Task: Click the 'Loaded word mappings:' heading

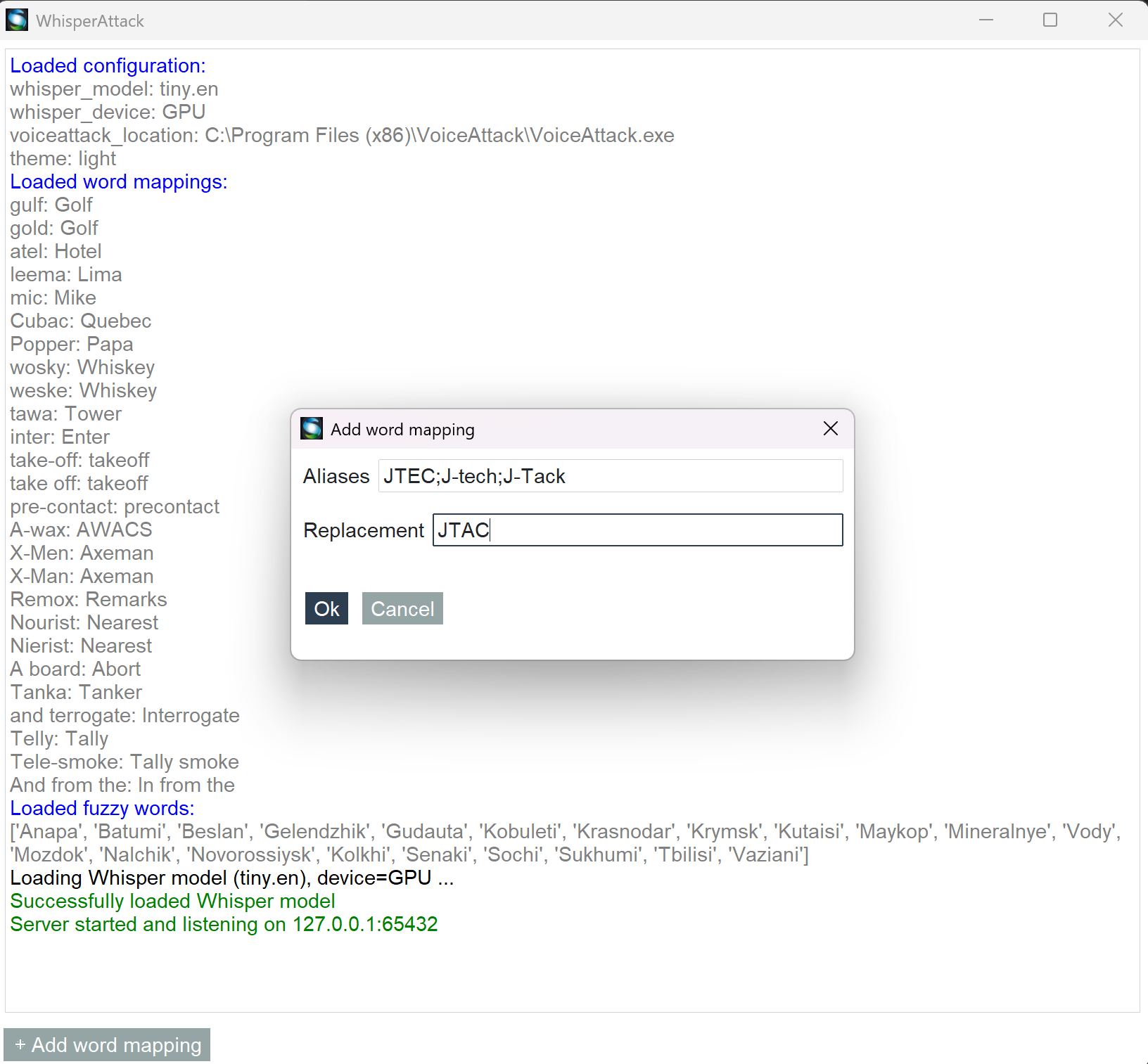Action: point(119,181)
